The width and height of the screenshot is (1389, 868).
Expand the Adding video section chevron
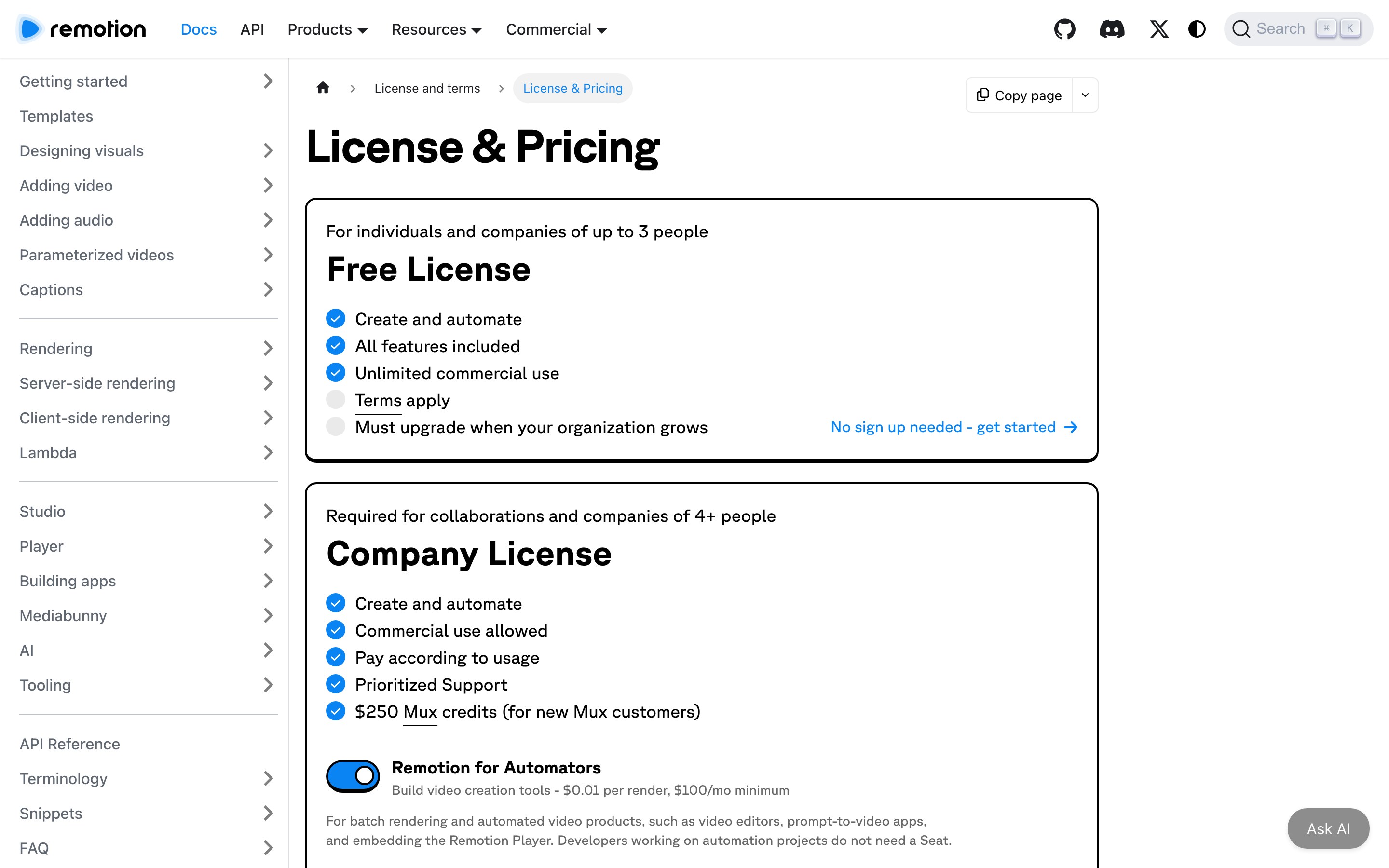pos(268,186)
